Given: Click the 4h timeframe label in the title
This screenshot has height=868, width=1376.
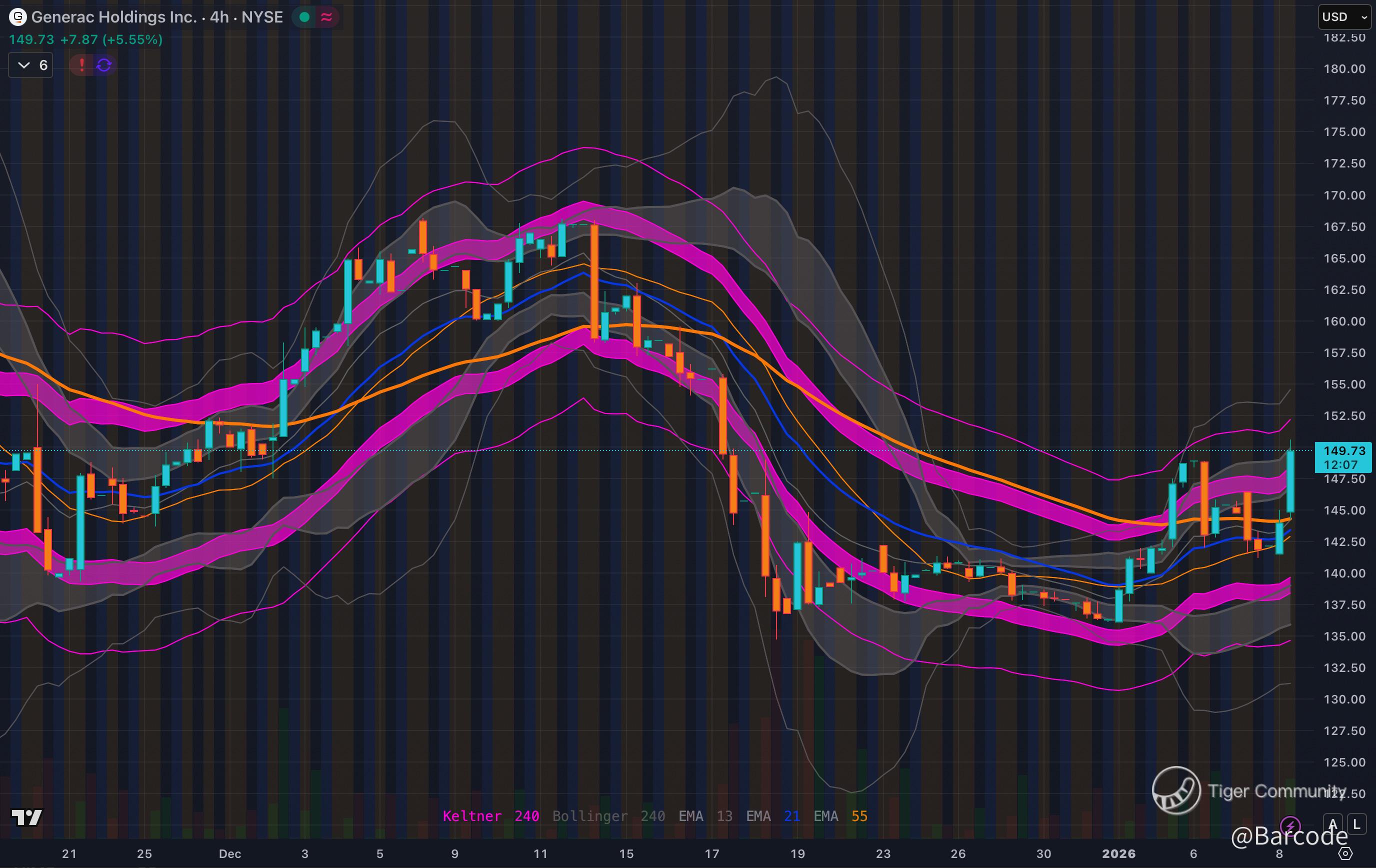Looking at the screenshot, I should pyautogui.click(x=219, y=17).
